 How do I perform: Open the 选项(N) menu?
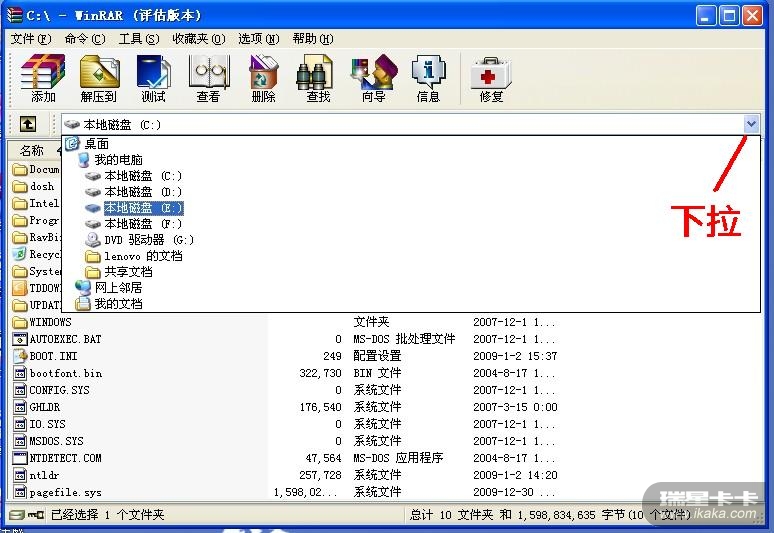259,38
